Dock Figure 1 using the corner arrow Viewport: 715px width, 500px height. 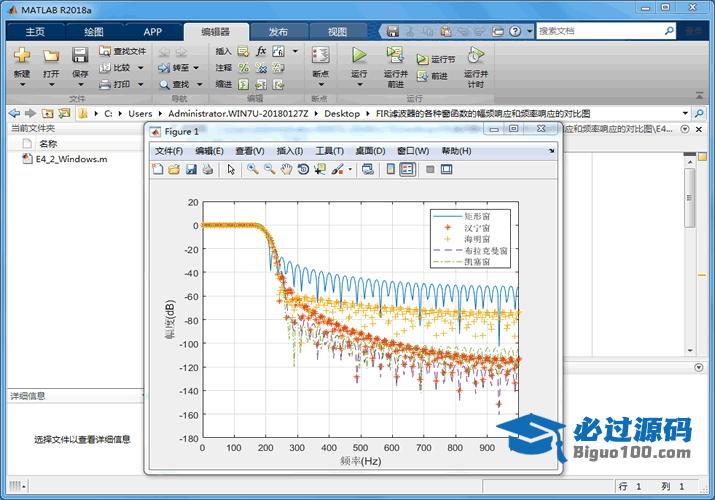pos(551,151)
